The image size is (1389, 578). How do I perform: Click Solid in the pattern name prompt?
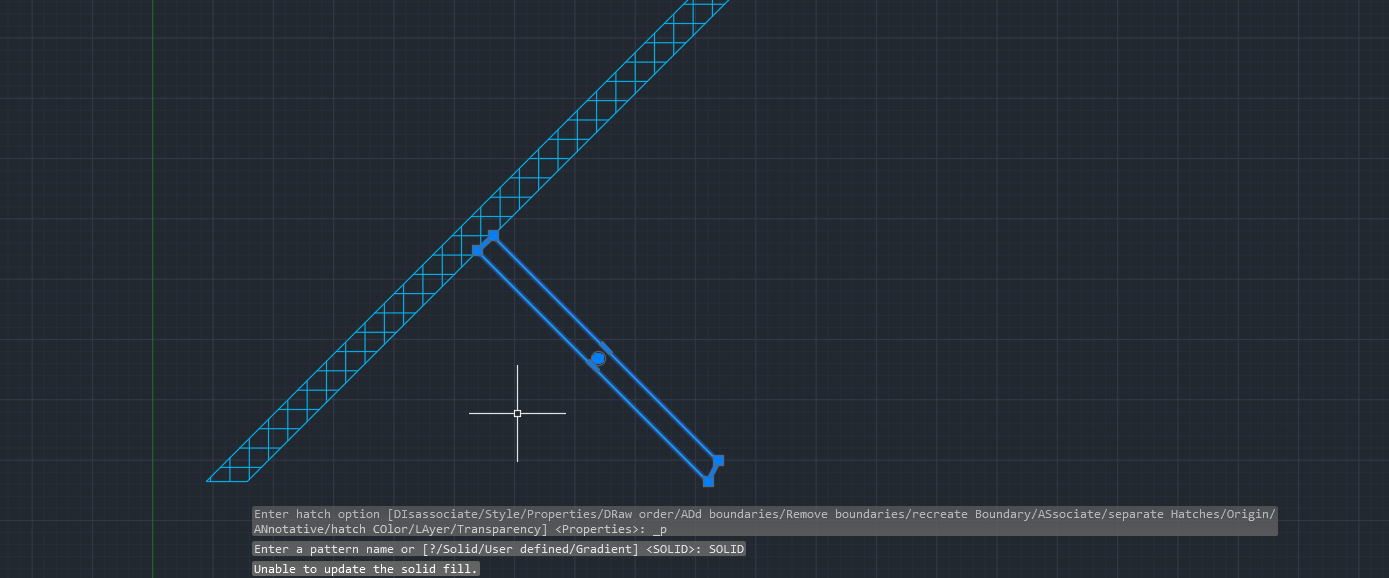point(459,549)
